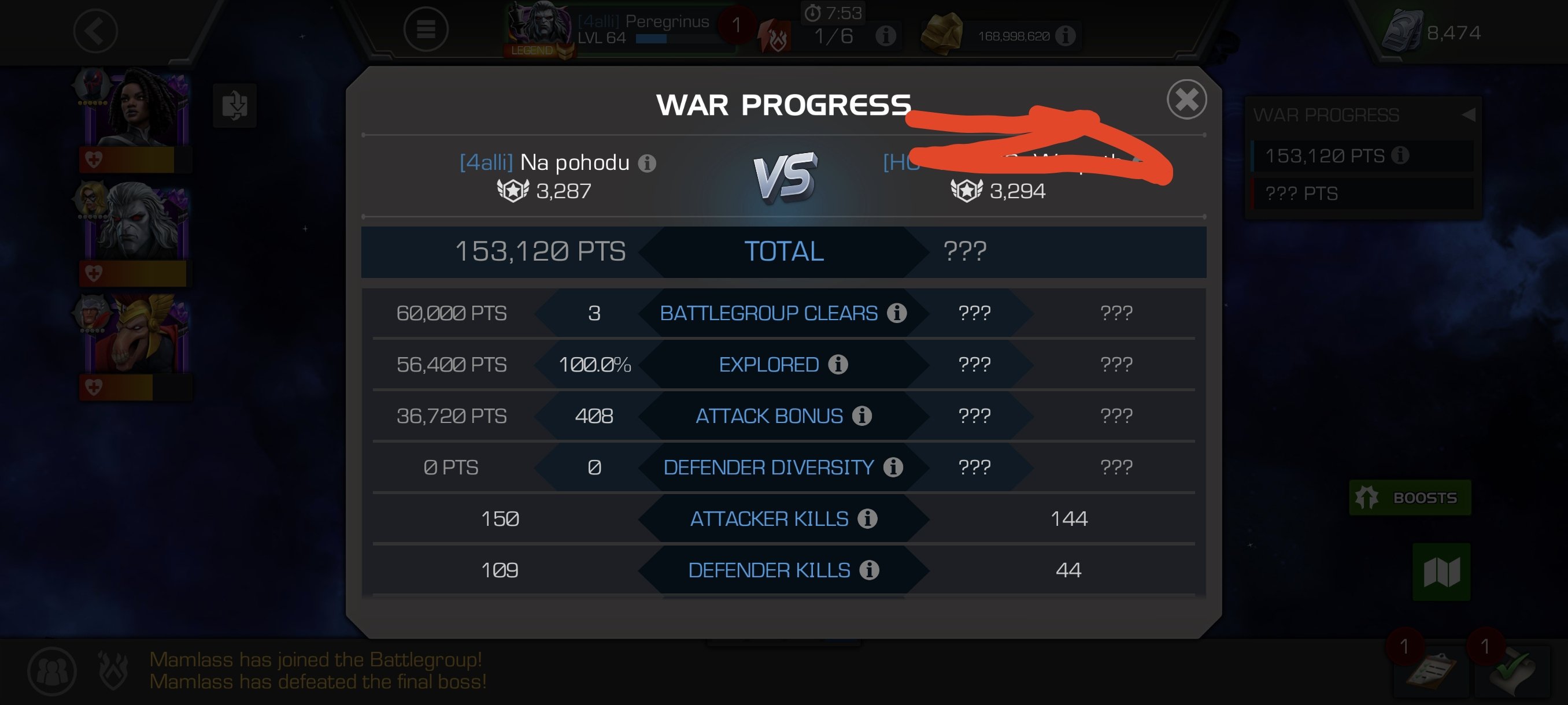Open the alliance chat icon

[x=51, y=671]
